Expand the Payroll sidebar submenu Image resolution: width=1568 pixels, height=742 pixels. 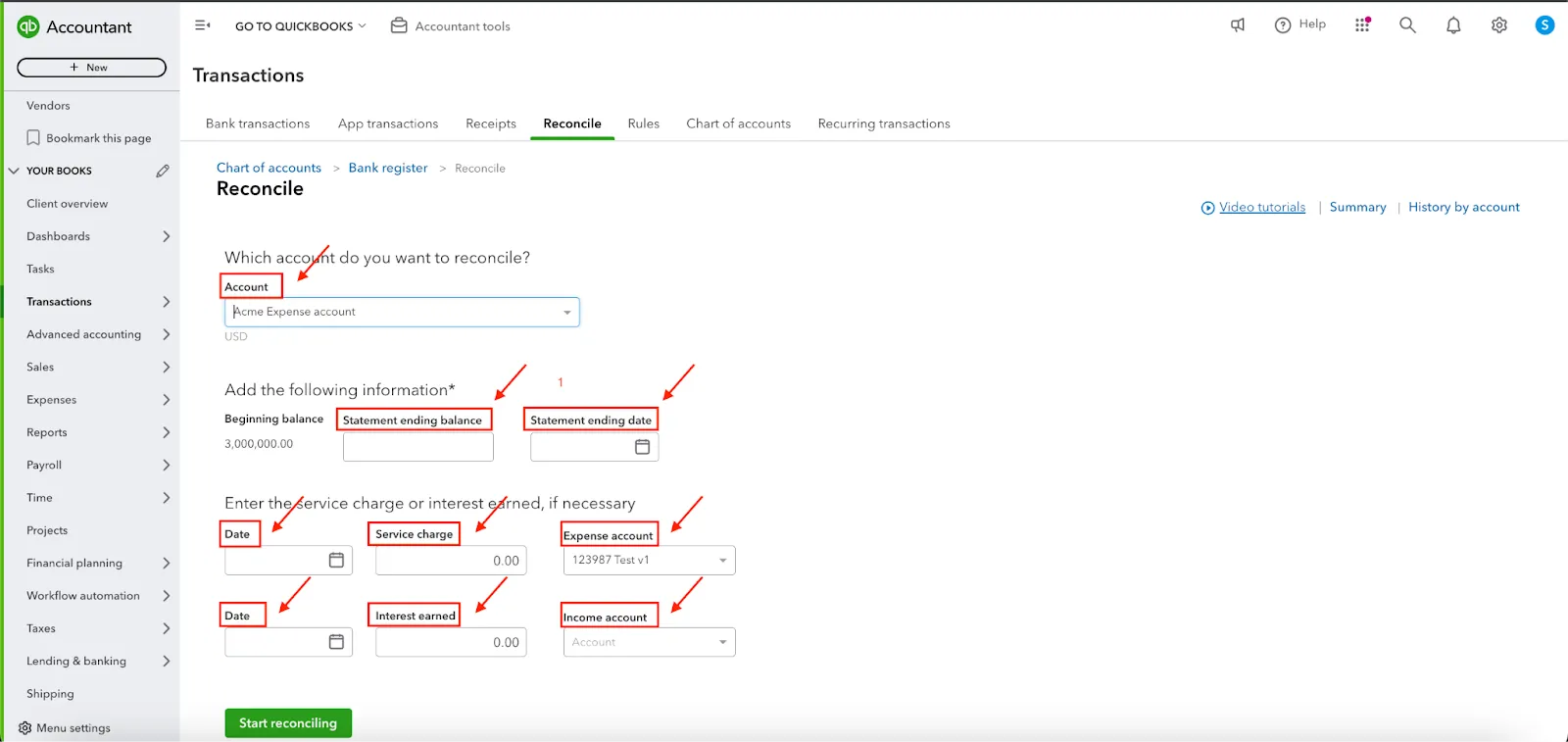pyautogui.click(x=166, y=465)
